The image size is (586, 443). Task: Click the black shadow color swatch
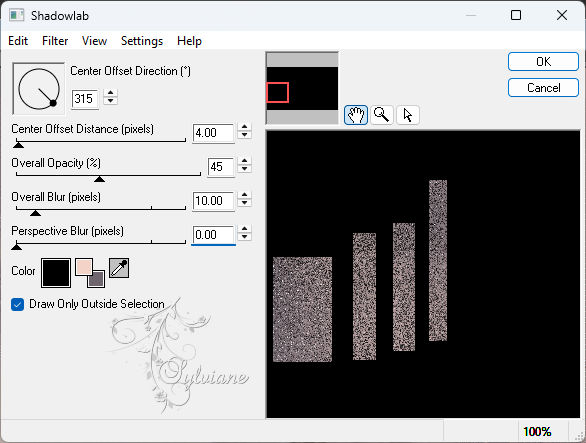pyautogui.click(x=56, y=273)
